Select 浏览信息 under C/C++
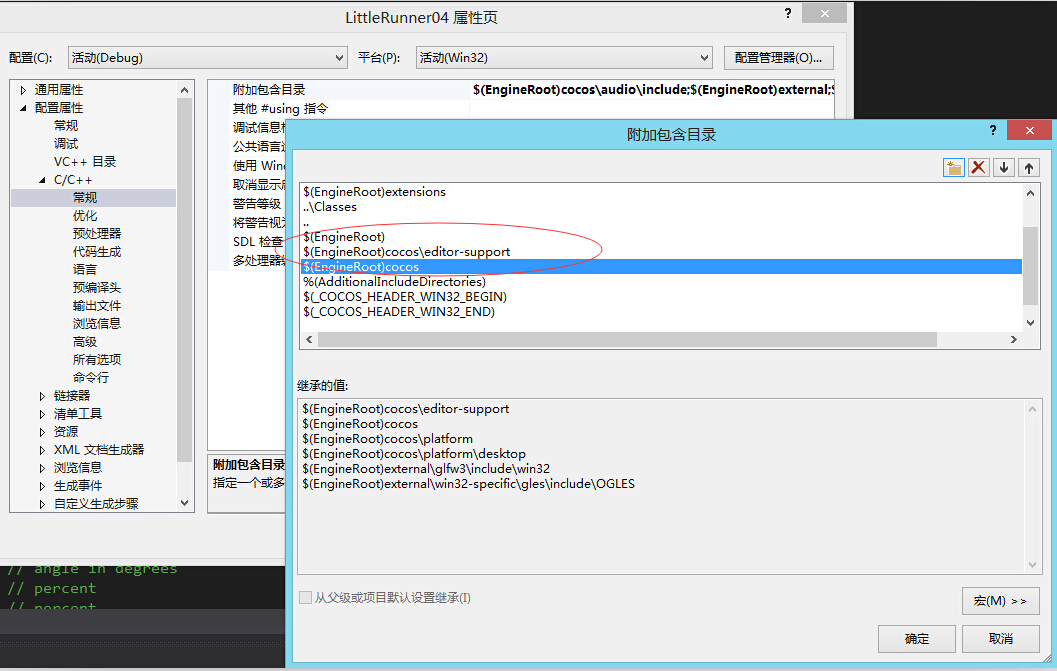The width and height of the screenshot is (1057, 671). [x=97, y=324]
